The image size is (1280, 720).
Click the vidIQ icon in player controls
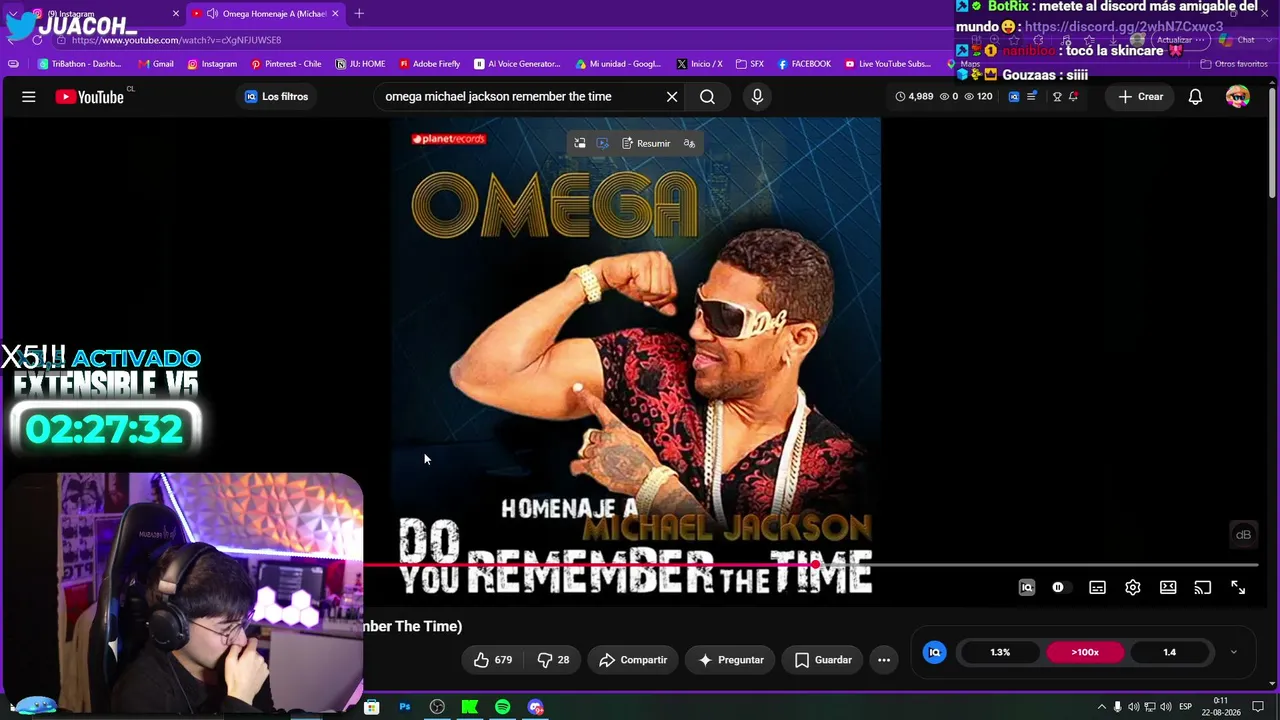click(1027, 588)
